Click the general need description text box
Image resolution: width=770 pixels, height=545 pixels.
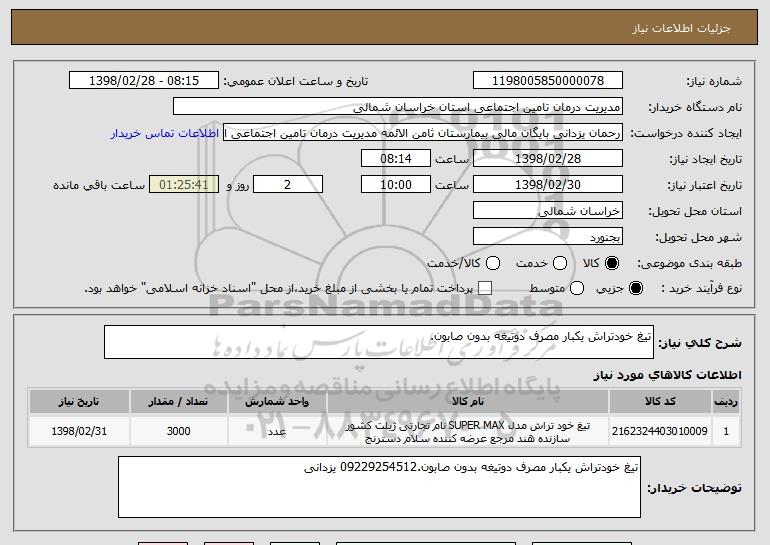[x=379, y=342]
